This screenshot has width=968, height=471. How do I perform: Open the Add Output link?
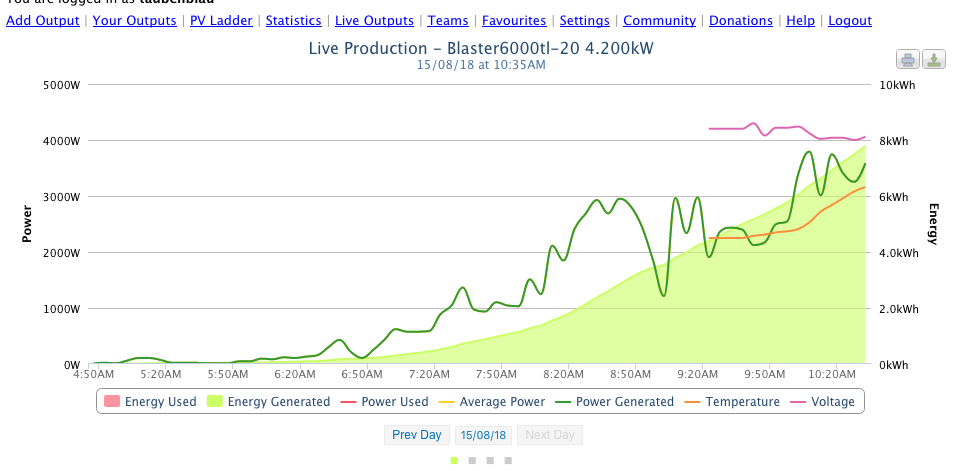tap(43, 20)
